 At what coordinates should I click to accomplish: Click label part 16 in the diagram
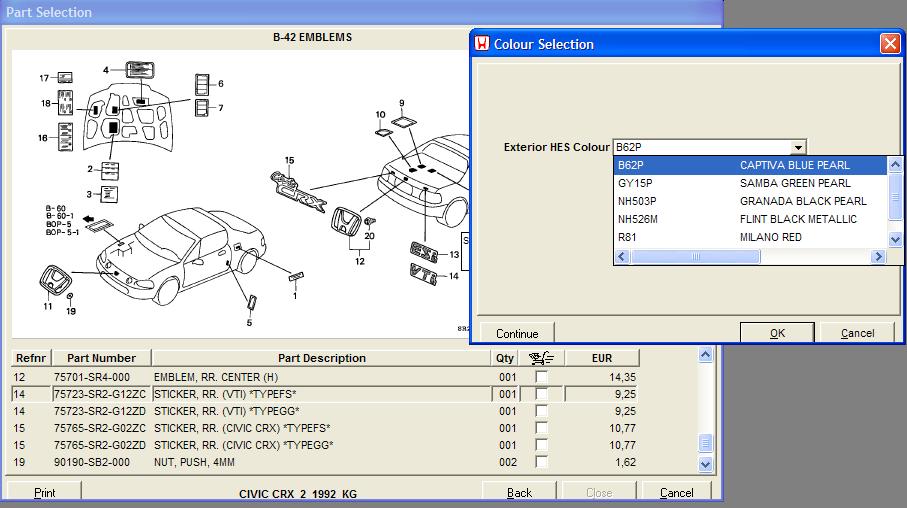point(65,137)
